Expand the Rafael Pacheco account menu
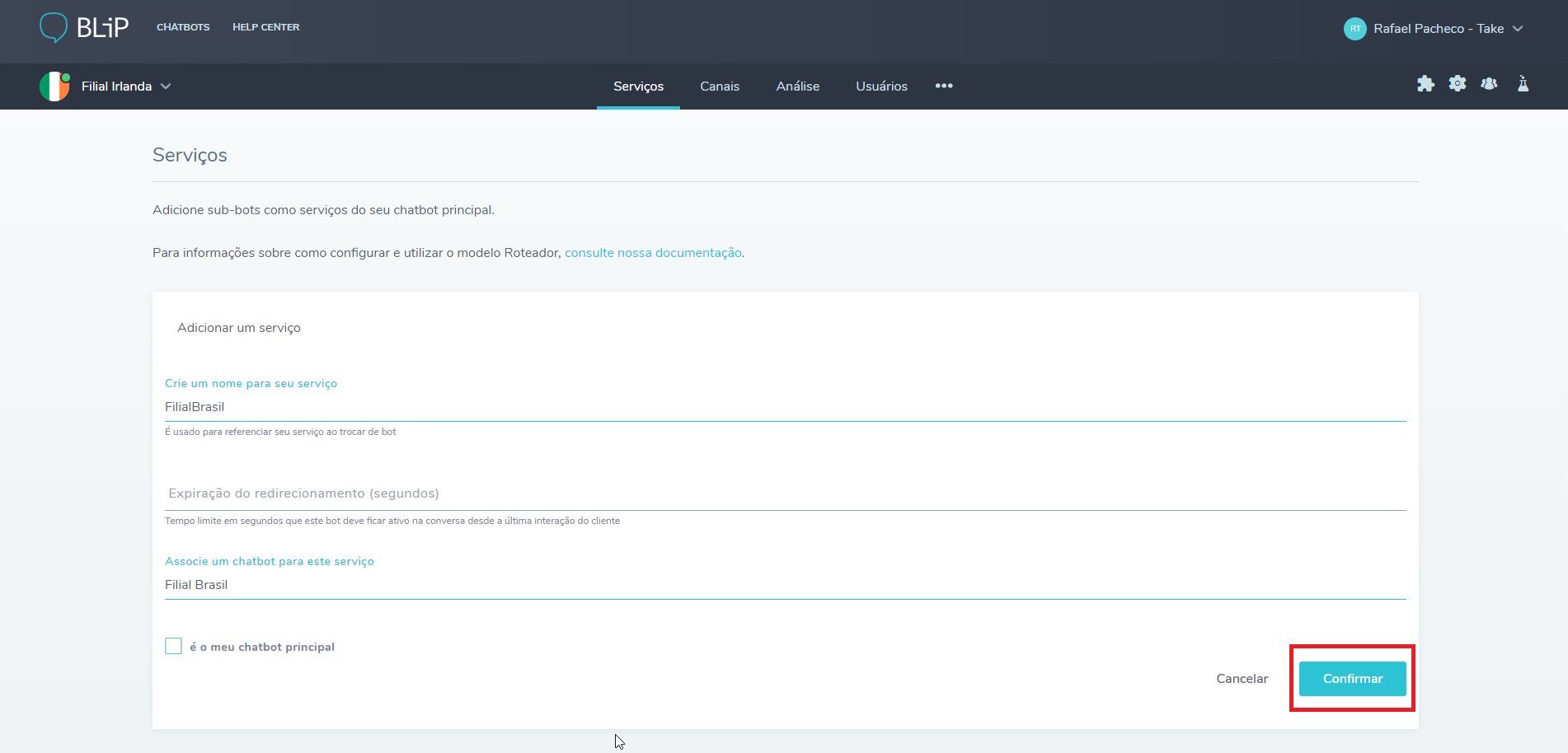Image resolution: width=1568 pixels, height=753 pixels. click(1518, 29)
